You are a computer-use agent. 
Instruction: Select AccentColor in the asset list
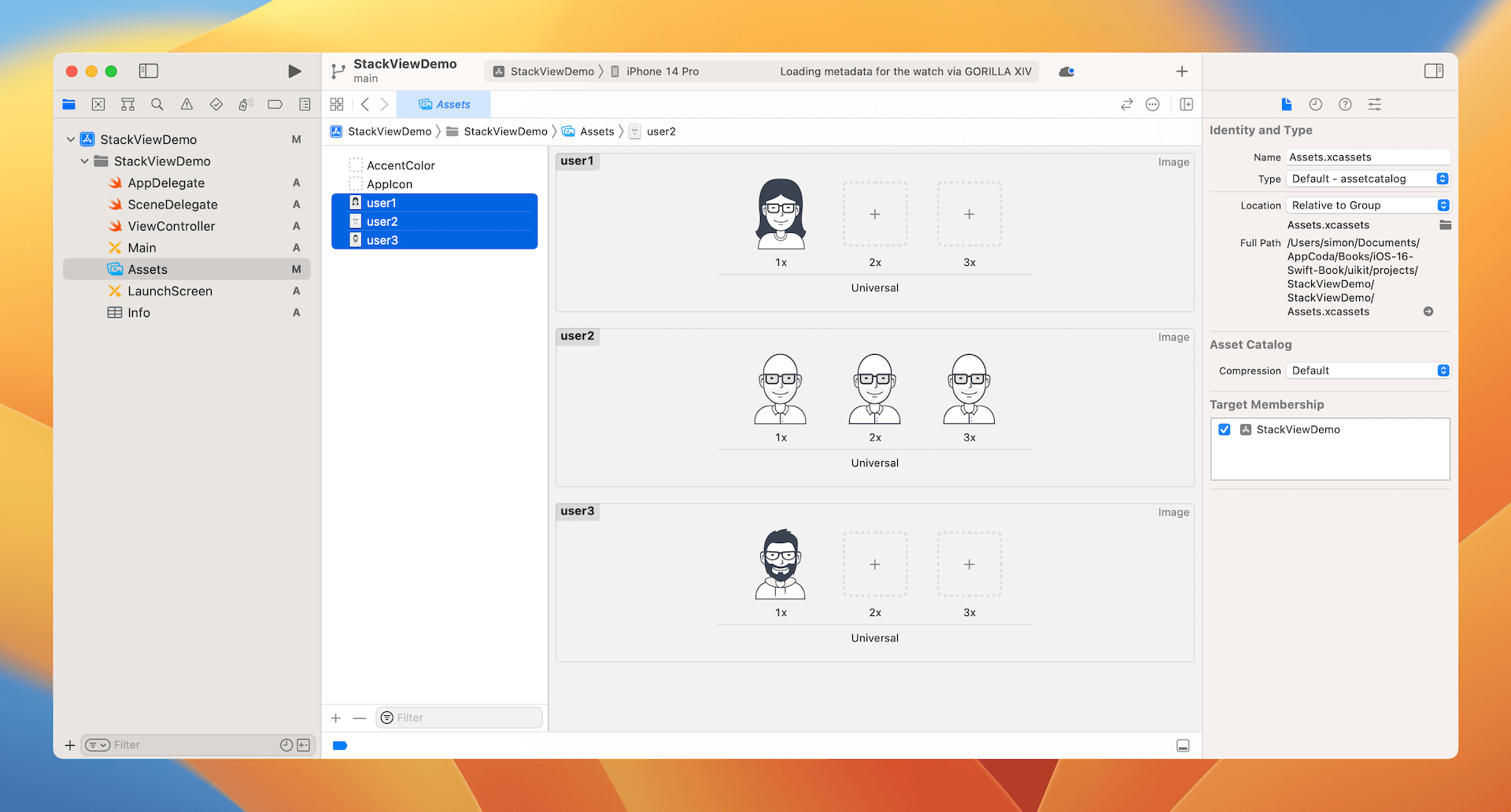[x=401, y=165]
